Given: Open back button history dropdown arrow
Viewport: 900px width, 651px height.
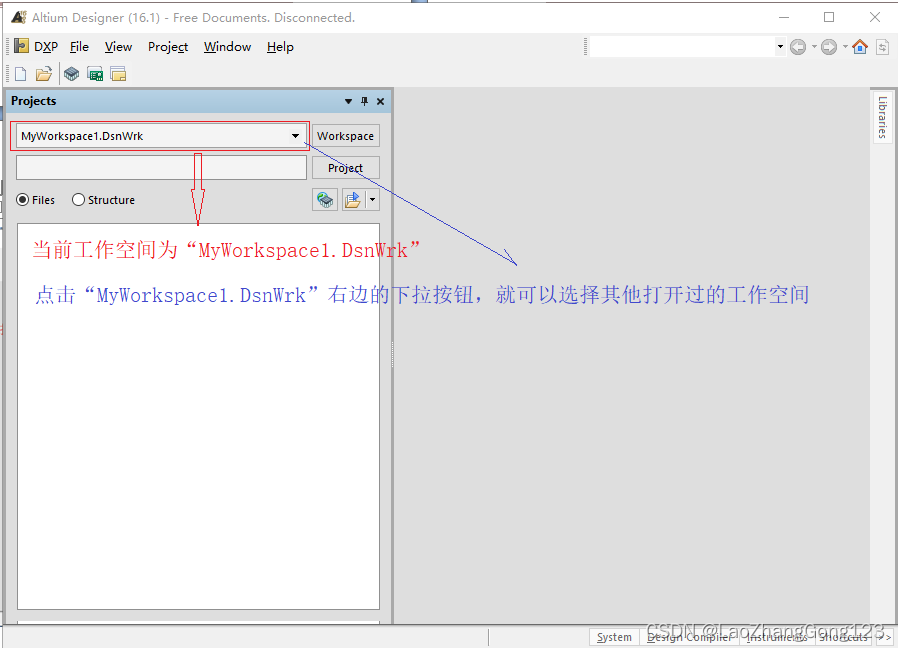Looking at the screenshot, I should [814, 47].
